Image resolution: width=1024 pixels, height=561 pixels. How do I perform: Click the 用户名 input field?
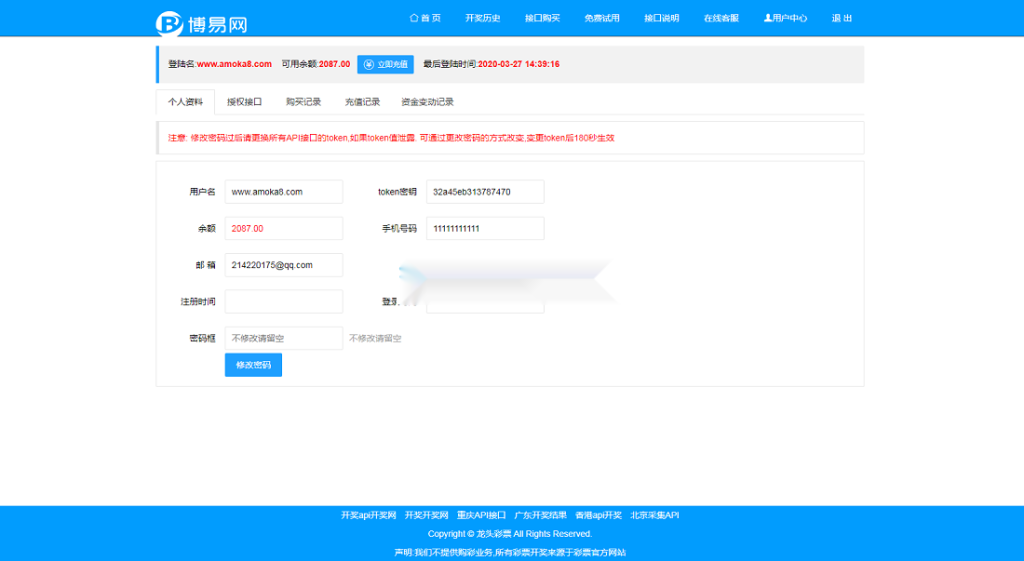tap(283, 192)
